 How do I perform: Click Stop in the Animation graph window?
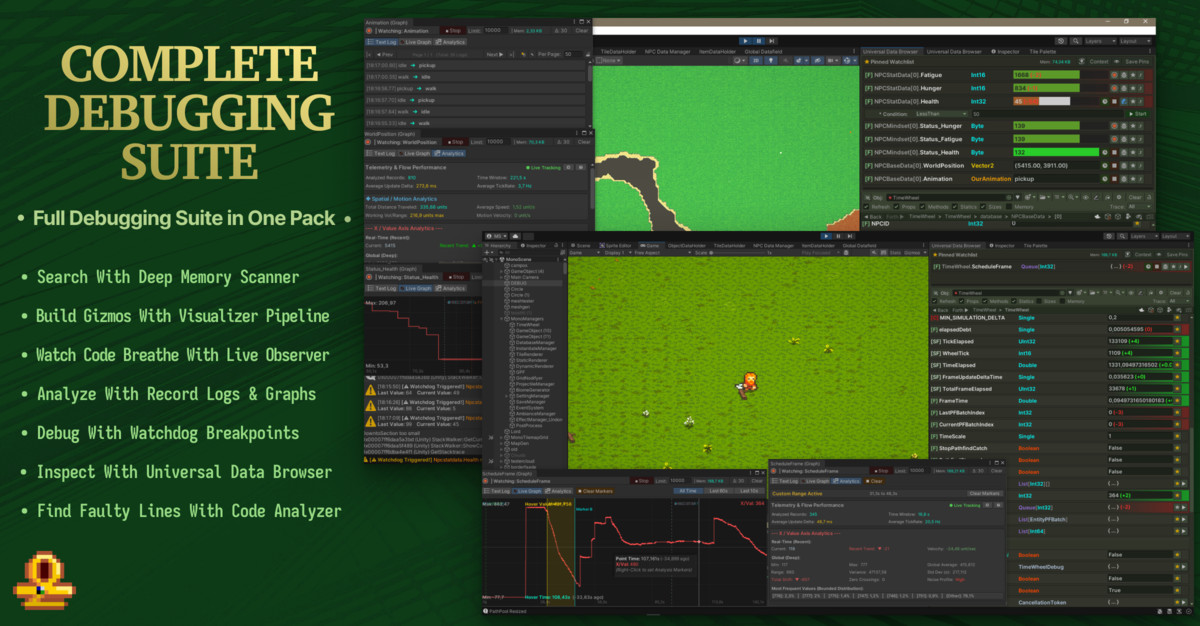point(453,31)
